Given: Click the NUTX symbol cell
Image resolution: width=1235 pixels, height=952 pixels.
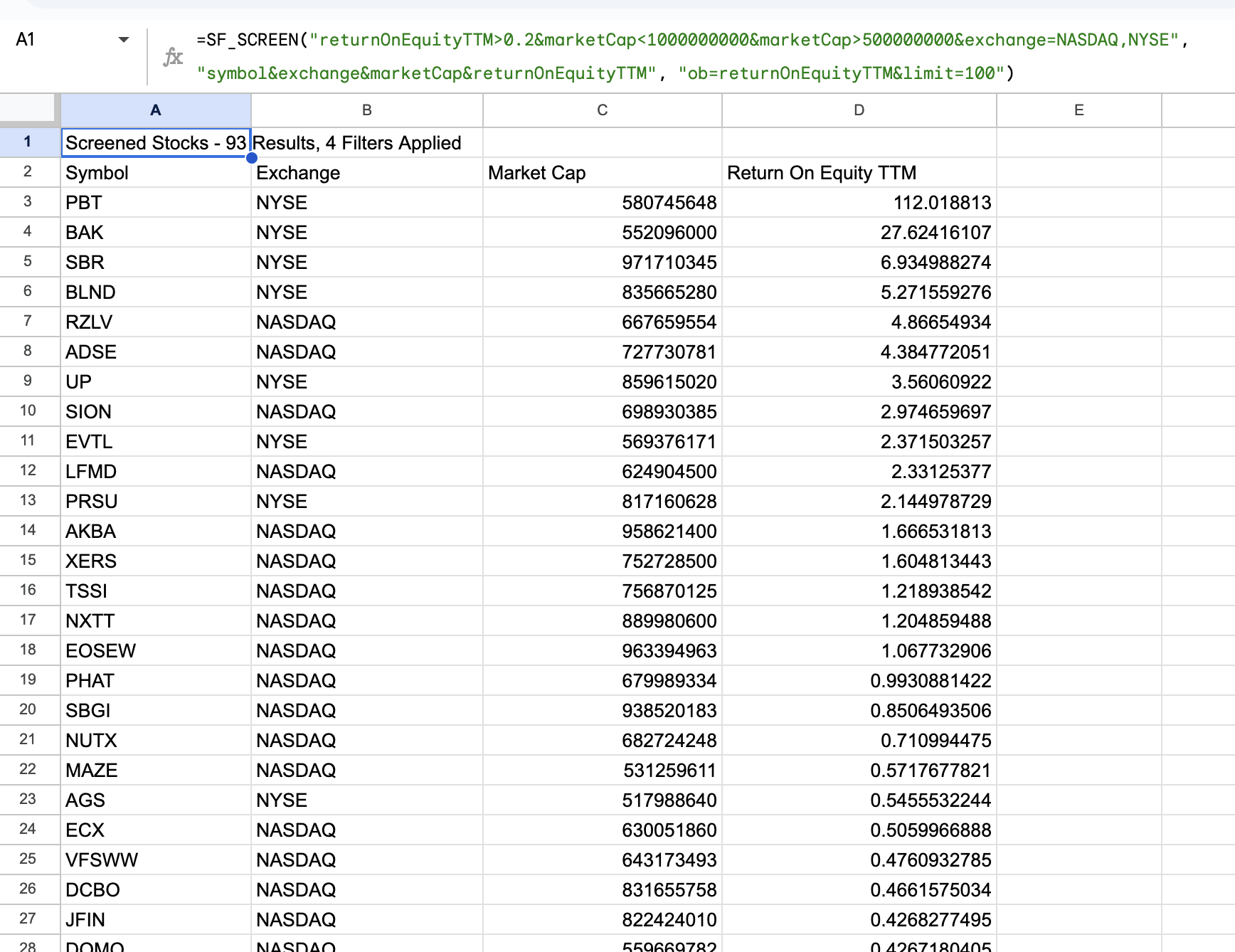Looking at the screenshot, I should [x=156, y=741].
